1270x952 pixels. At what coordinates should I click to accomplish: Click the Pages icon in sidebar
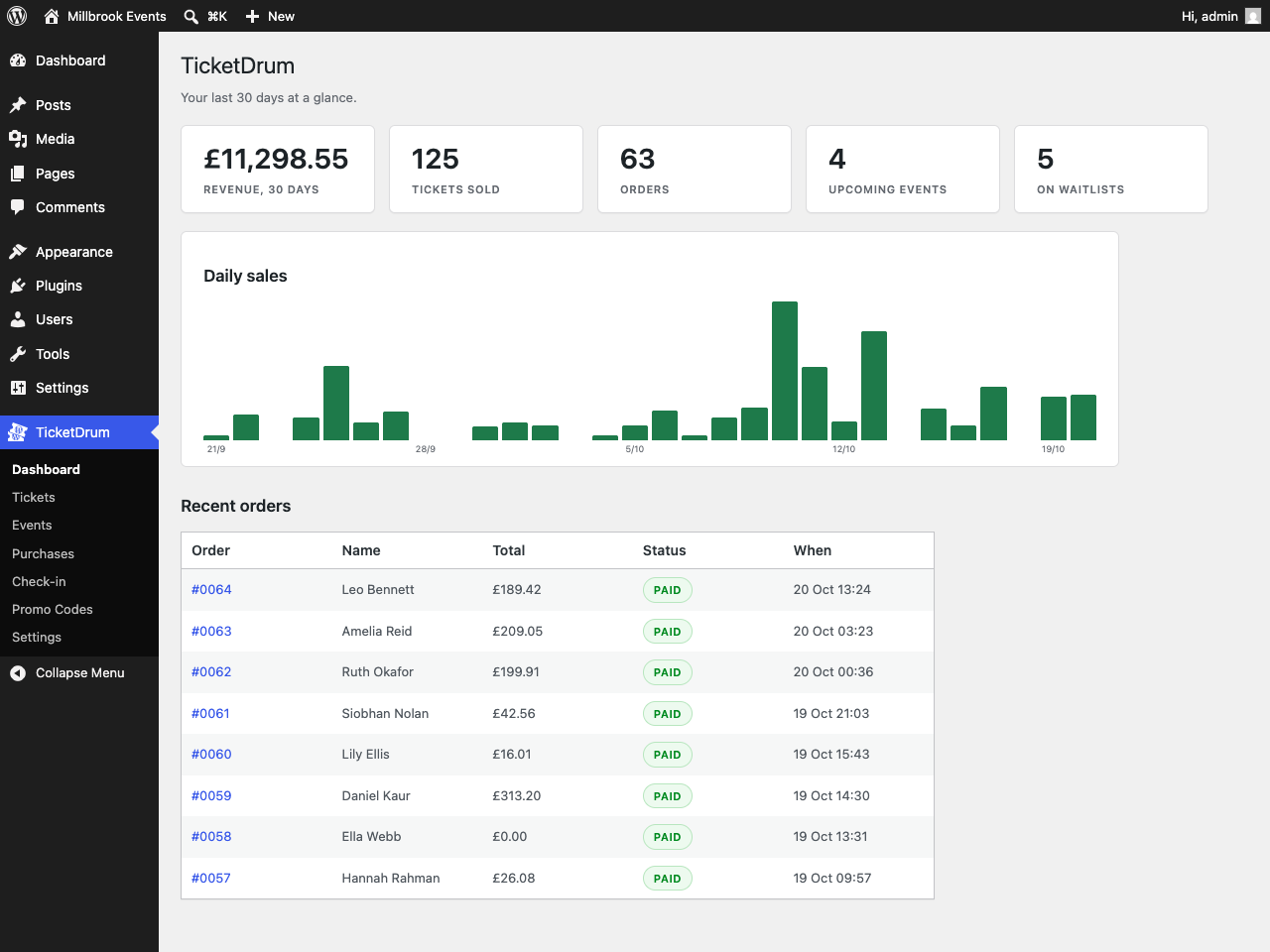(x=18, y=174)
